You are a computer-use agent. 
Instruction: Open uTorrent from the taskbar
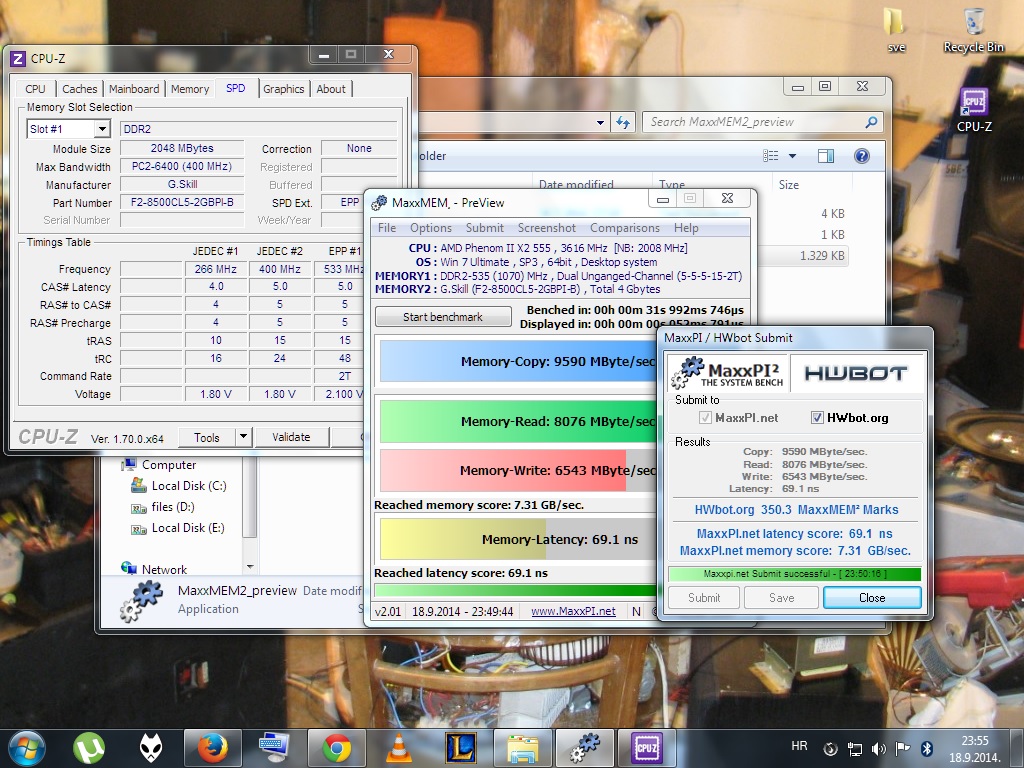pos(89,748)
